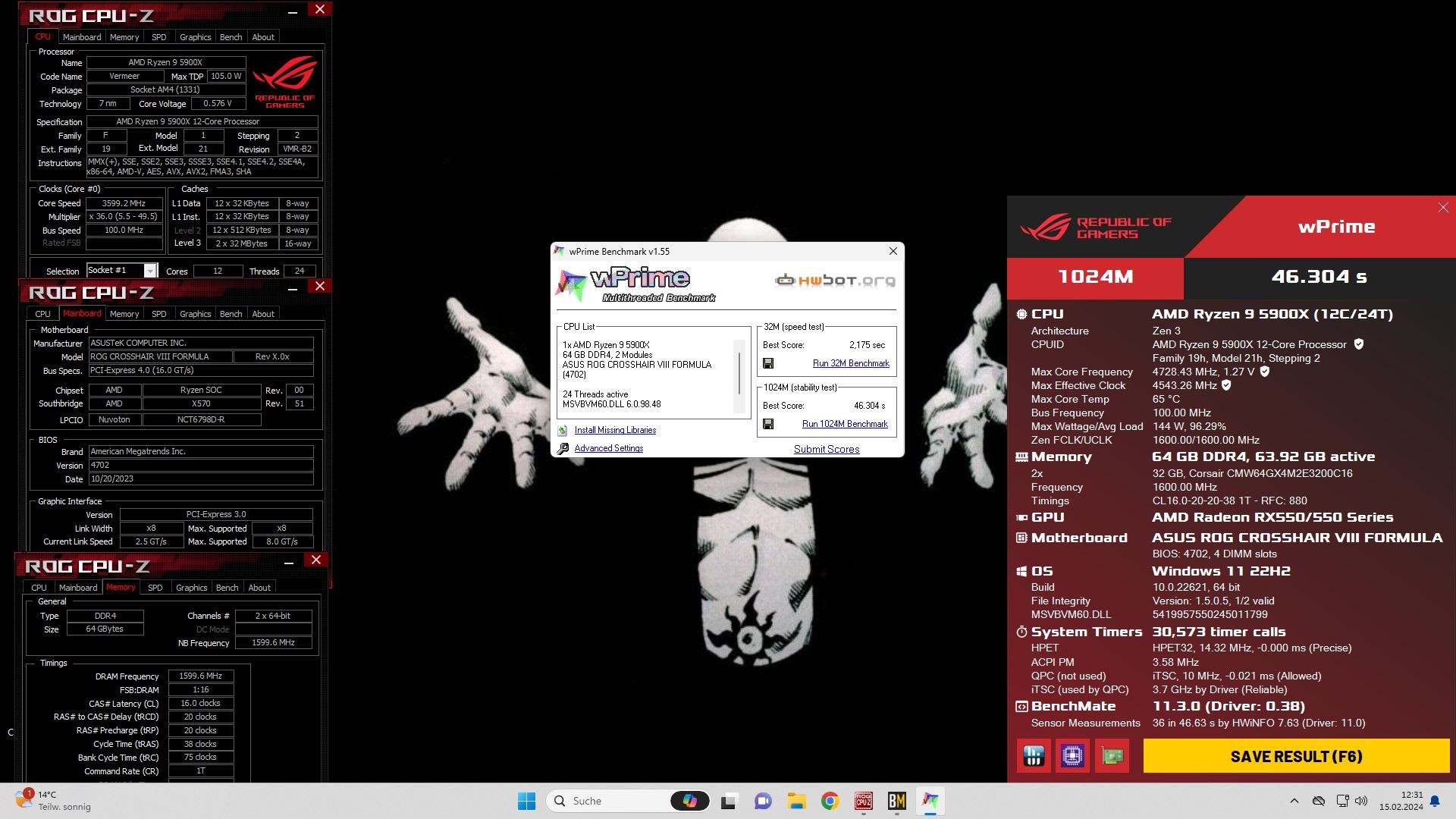Switch to BenchMate BM taskbar icon
The height and width of the screenshot is (819, 1456).
[897, 801]
